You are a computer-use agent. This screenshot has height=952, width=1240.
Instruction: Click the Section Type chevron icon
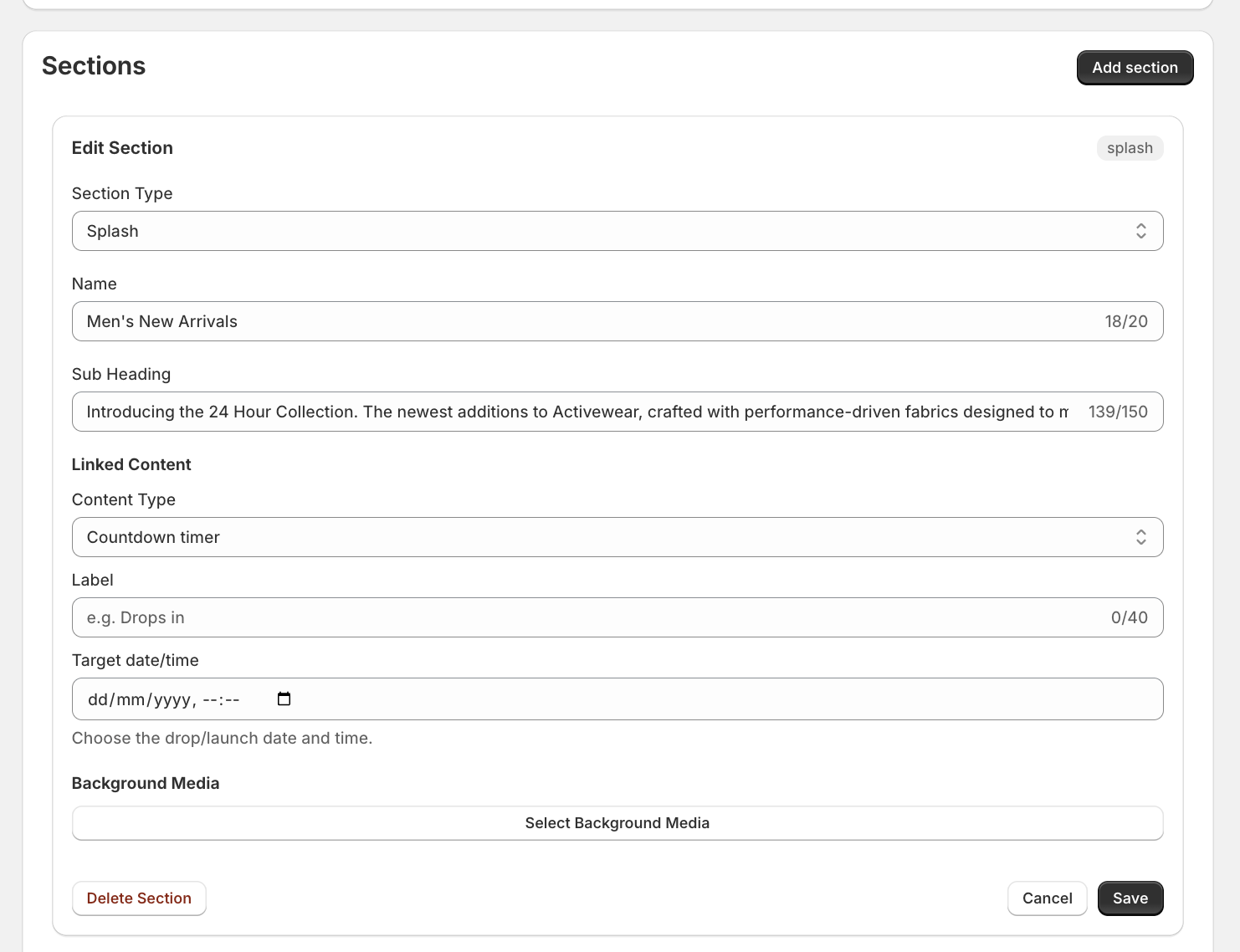point(1140,231)
